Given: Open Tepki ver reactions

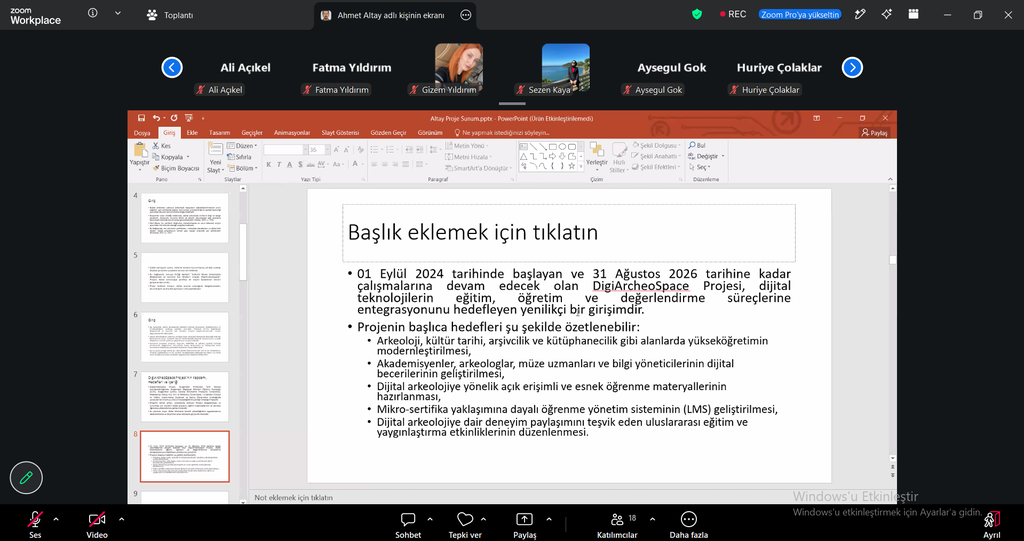Looking at the screenshot, I should (x=465, y=524).
